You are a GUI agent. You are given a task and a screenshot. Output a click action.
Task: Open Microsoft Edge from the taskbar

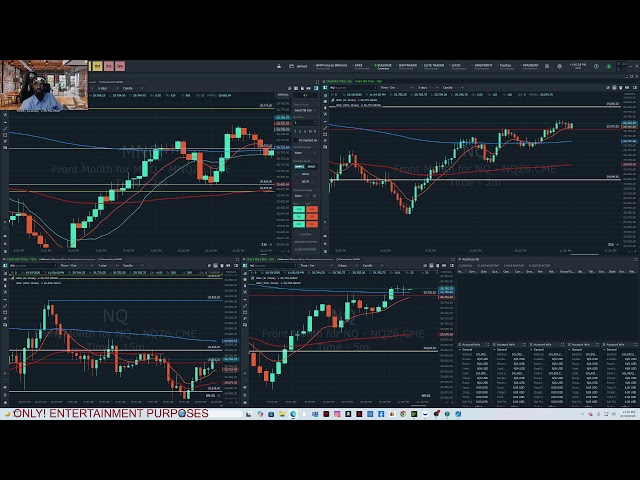[x=293, y=414]
